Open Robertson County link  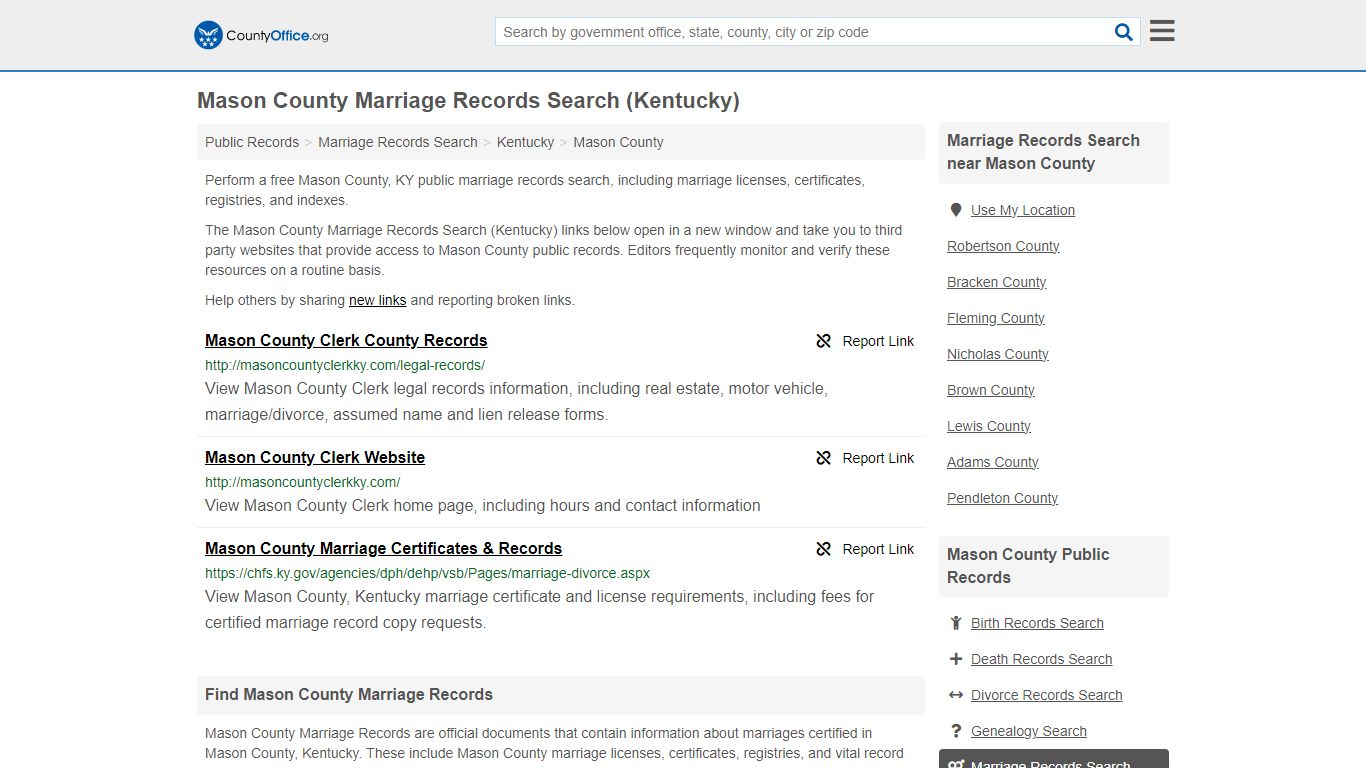[x=1003, y=246]
